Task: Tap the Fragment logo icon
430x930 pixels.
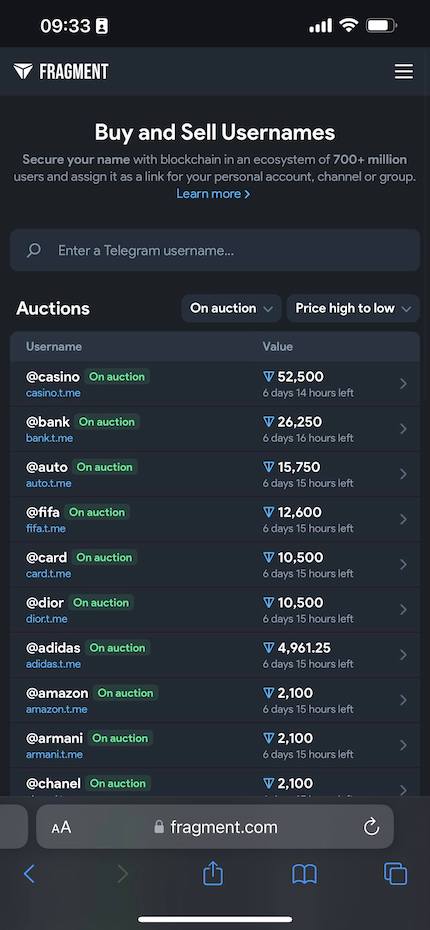Action: pyautogui.click(x=23, y=72)
